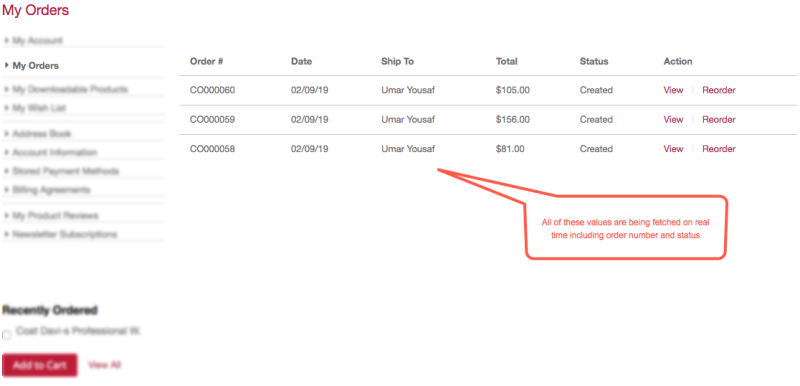Open Account Information page in sidebar
This screenshot has width=800, height=386.
55,152
